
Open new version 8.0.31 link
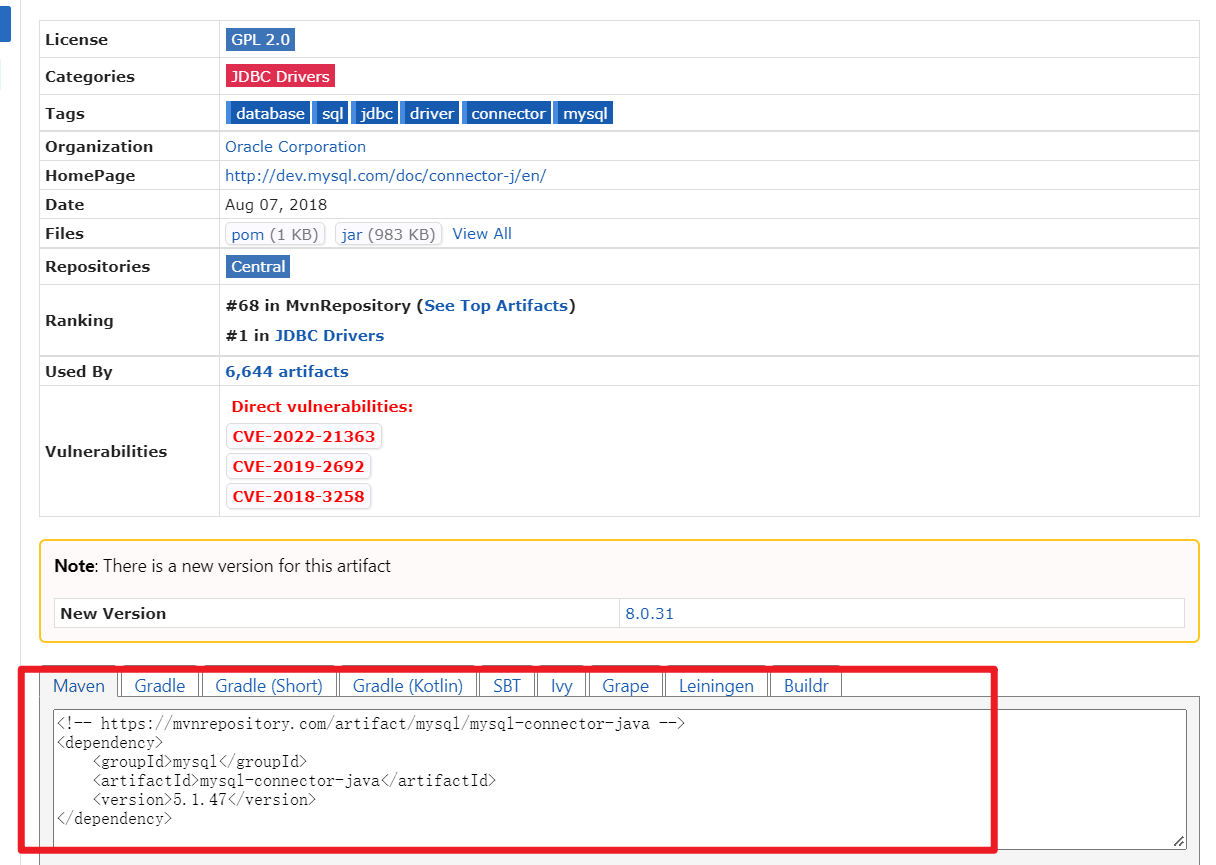[x=649, y=613]
